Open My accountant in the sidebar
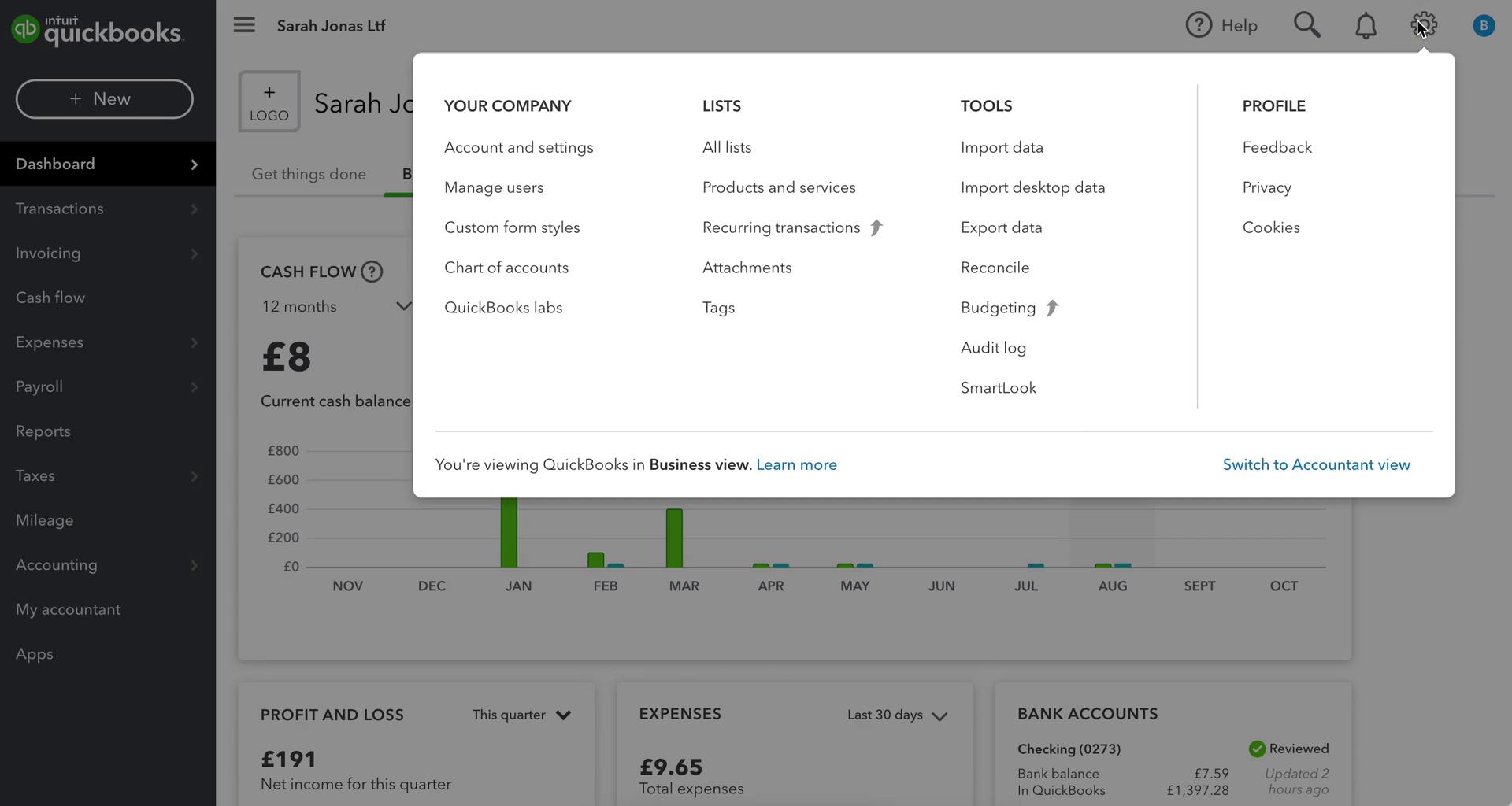This screenshot has height=806, width=1512. pyautogui.click(x=69, y=609)
